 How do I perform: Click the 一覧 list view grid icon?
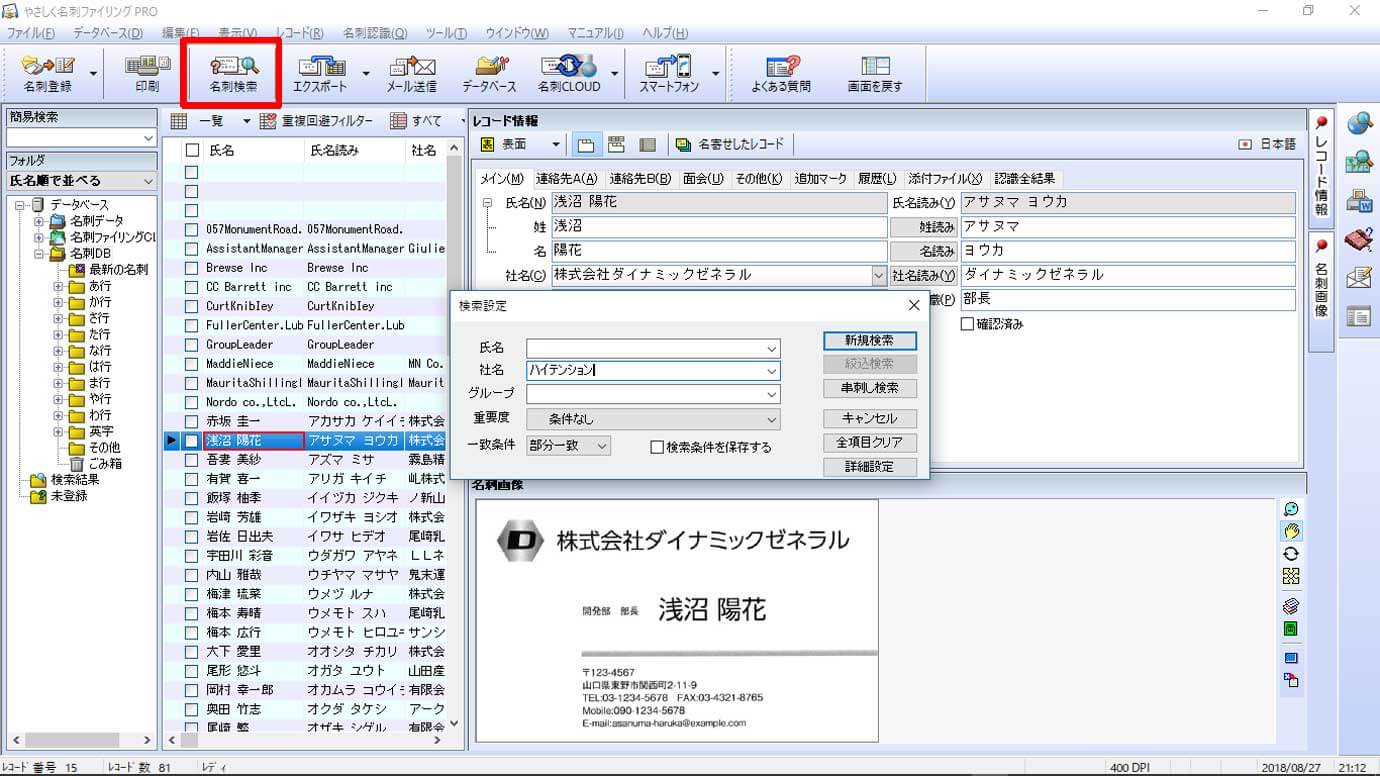[x=179, y=121]
